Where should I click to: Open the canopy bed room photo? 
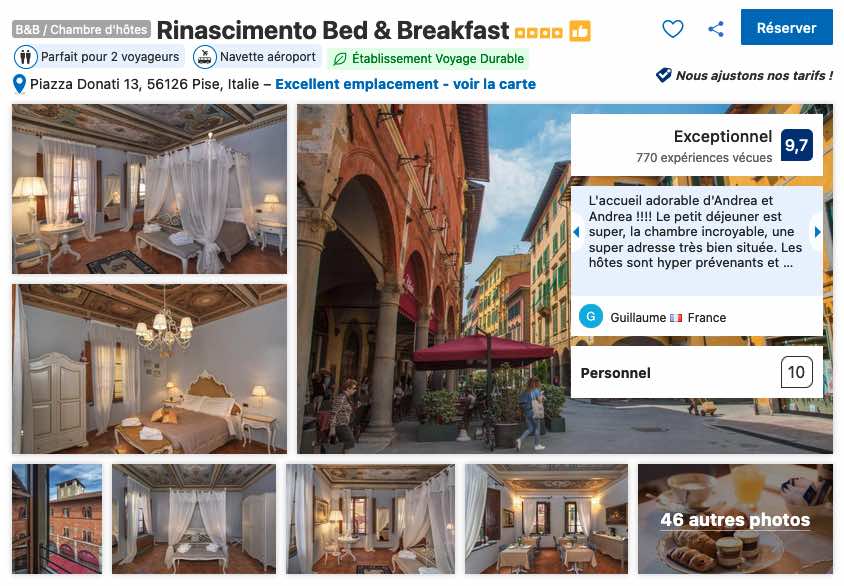pos(150,189)
